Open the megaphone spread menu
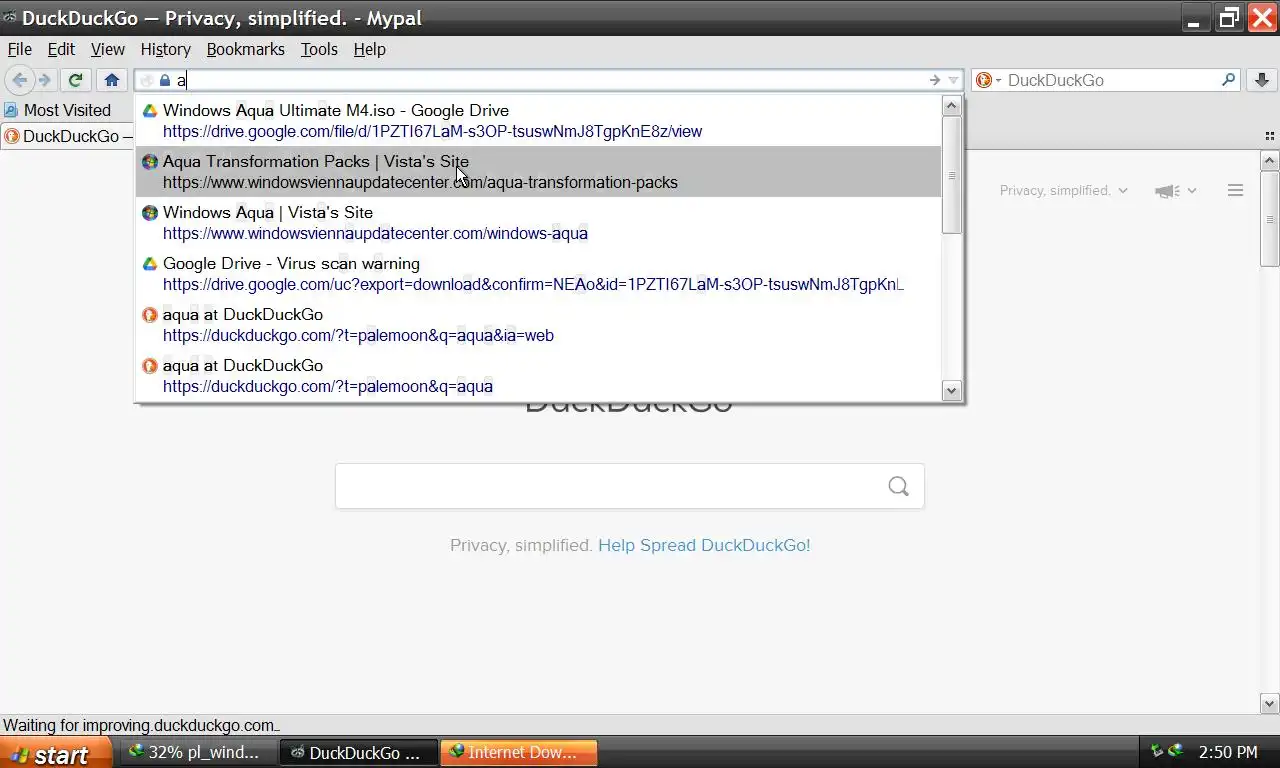The height and width of the screenshot is (768, 1280). [x=1175, y=191]
